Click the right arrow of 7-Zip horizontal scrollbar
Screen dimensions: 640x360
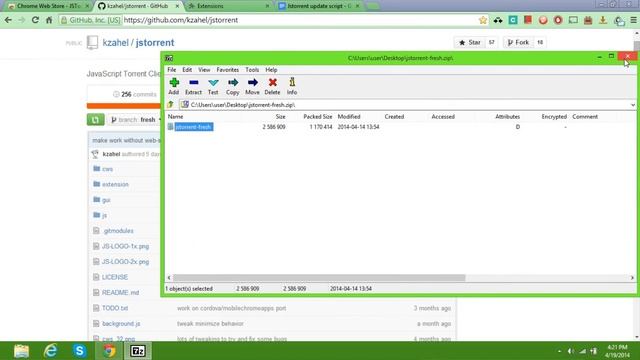coord(632,278)
